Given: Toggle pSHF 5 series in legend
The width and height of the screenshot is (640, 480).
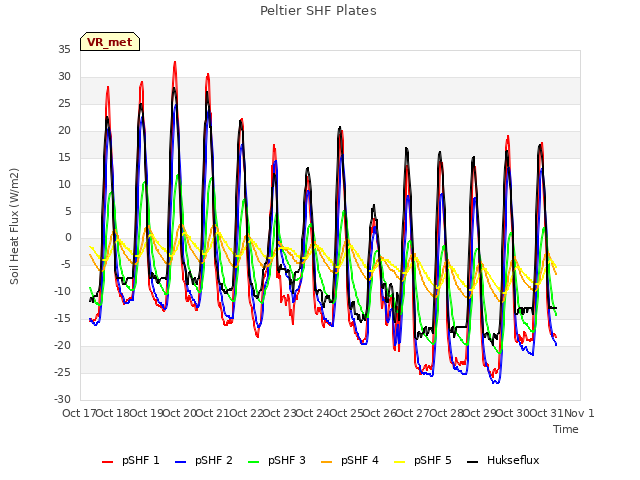Looking at the screenshot, I should pyautogui.click(x=423, y=460).
